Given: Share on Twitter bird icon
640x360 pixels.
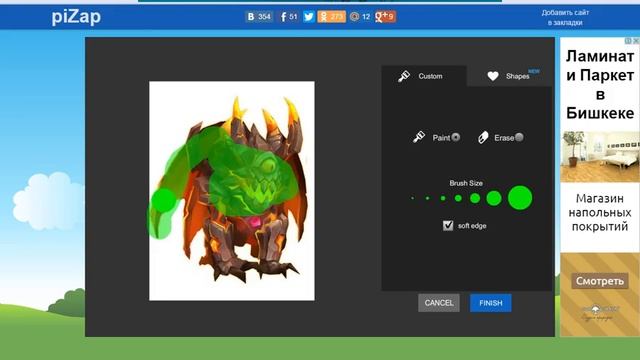Looking at the screenshot, I should (x=309, y=17).
